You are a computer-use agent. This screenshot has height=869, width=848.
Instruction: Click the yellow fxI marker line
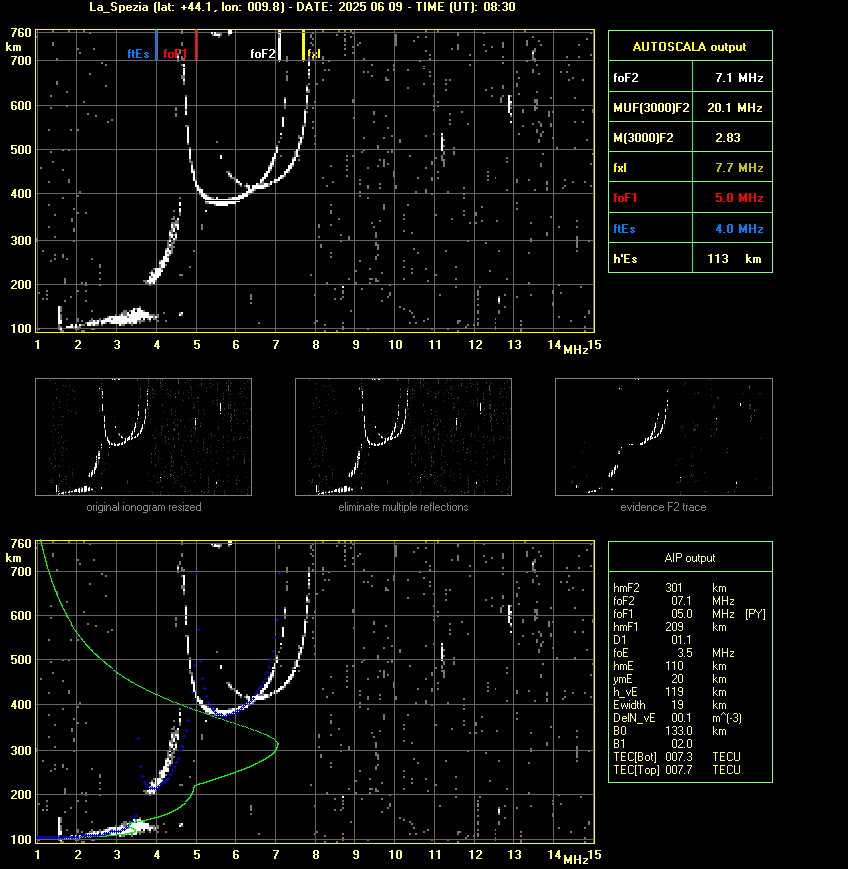pos(303,45)
